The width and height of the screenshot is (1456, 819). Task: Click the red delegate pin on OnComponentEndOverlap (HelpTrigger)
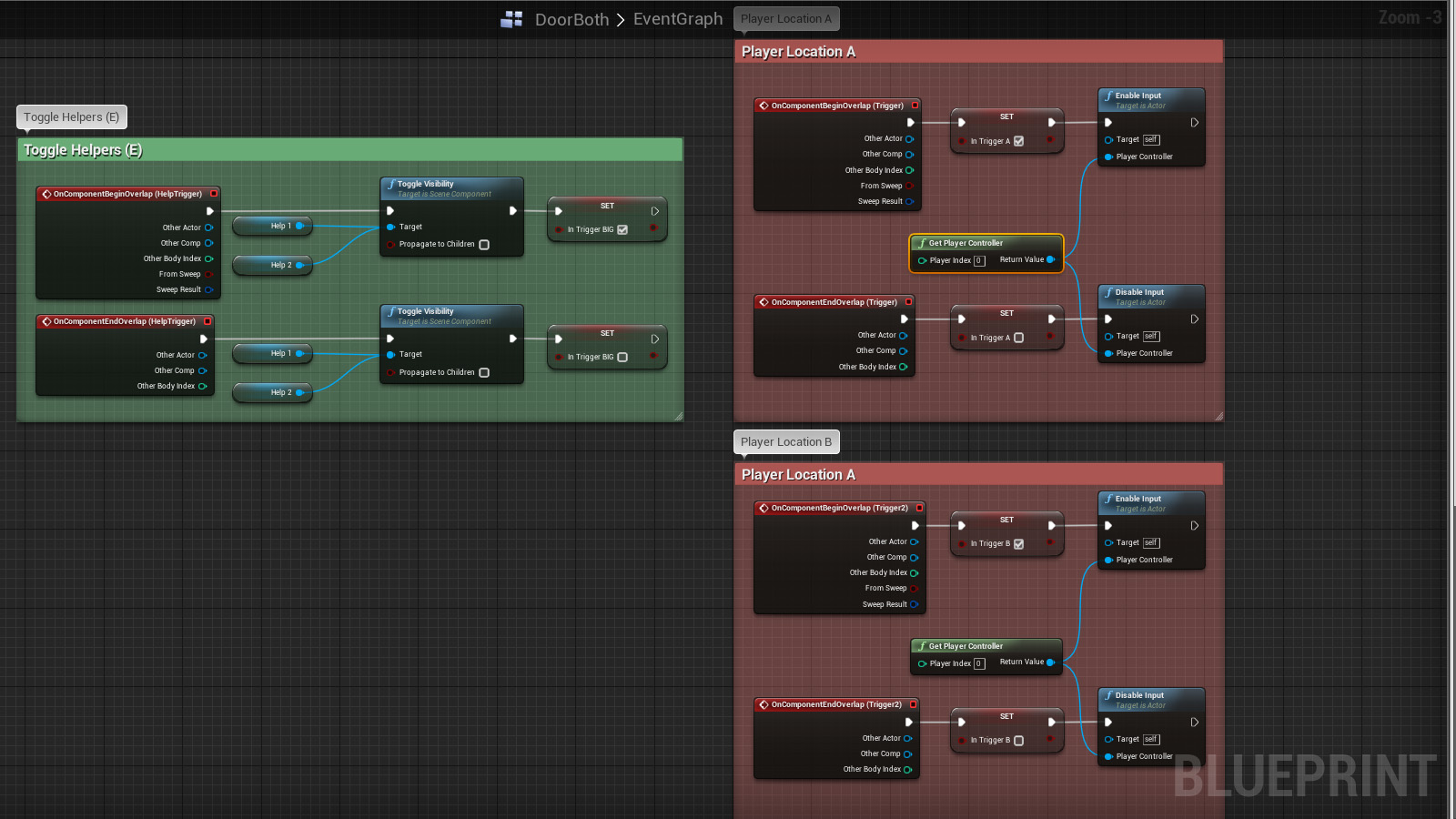(207, 320)
